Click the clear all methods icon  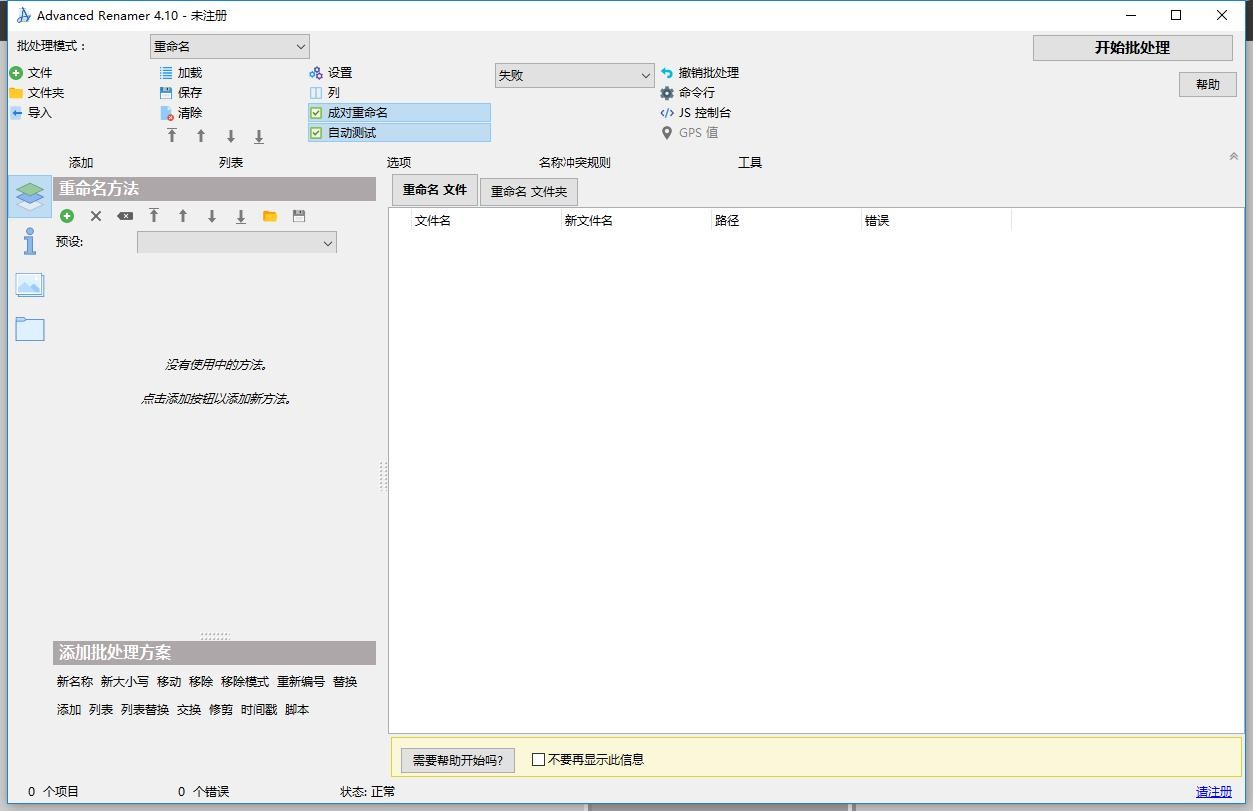coord(125,216)
